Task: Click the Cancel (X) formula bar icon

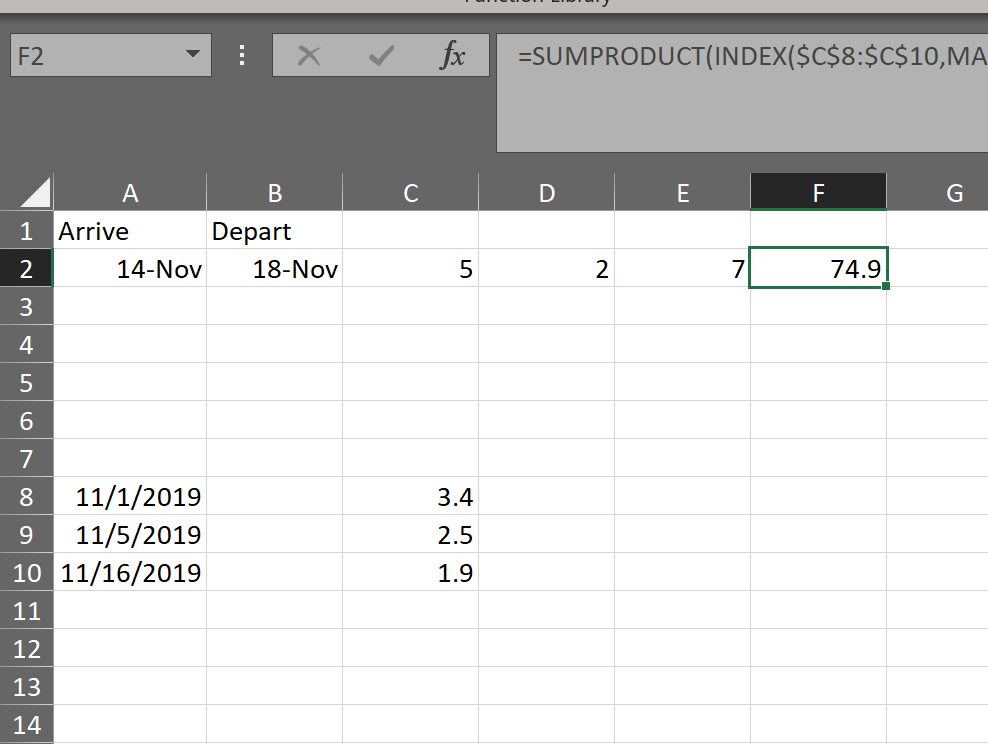Action: (x=309, y=57)
